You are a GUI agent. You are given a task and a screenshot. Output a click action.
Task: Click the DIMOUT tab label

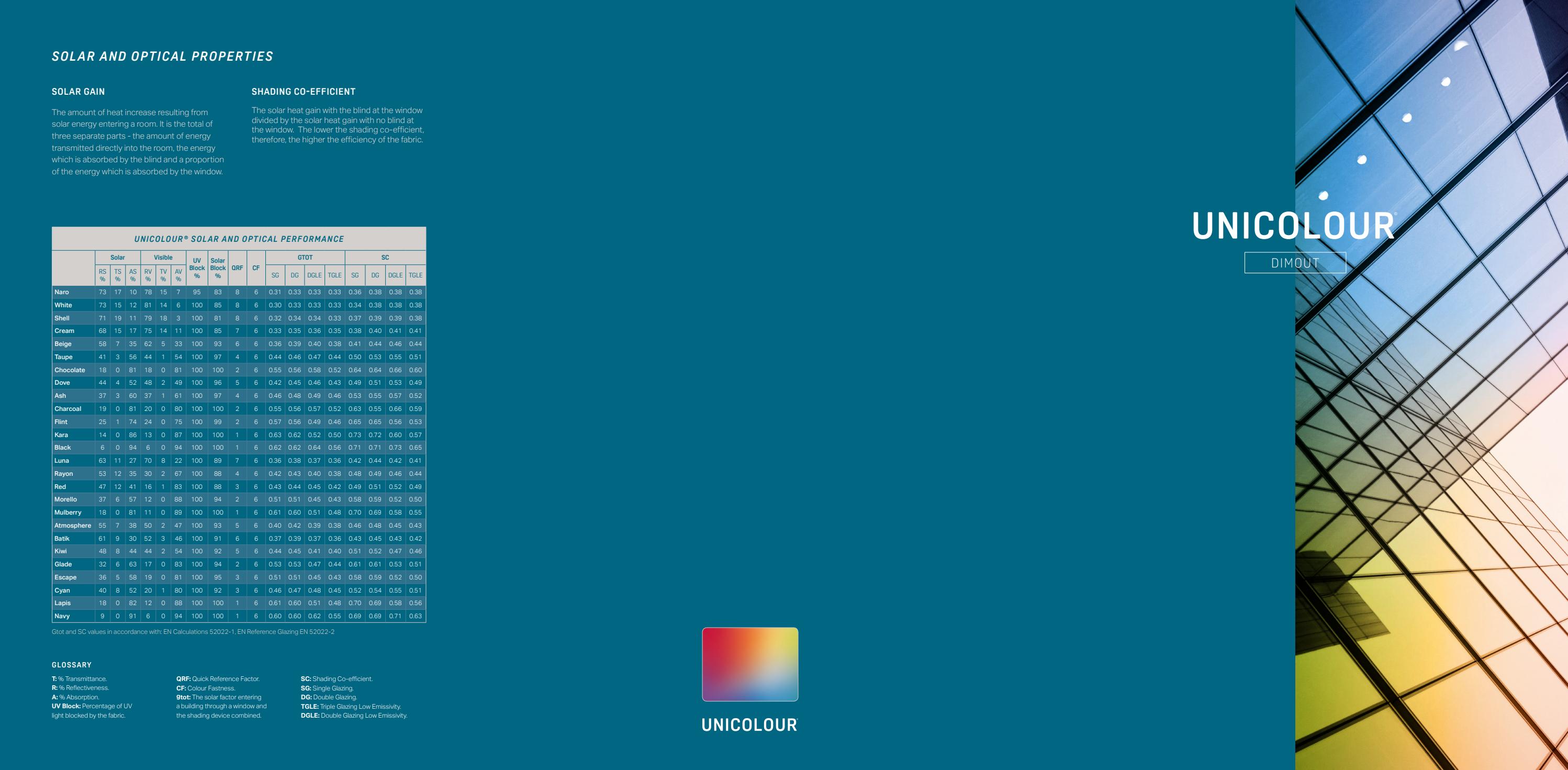(1295, 263)
